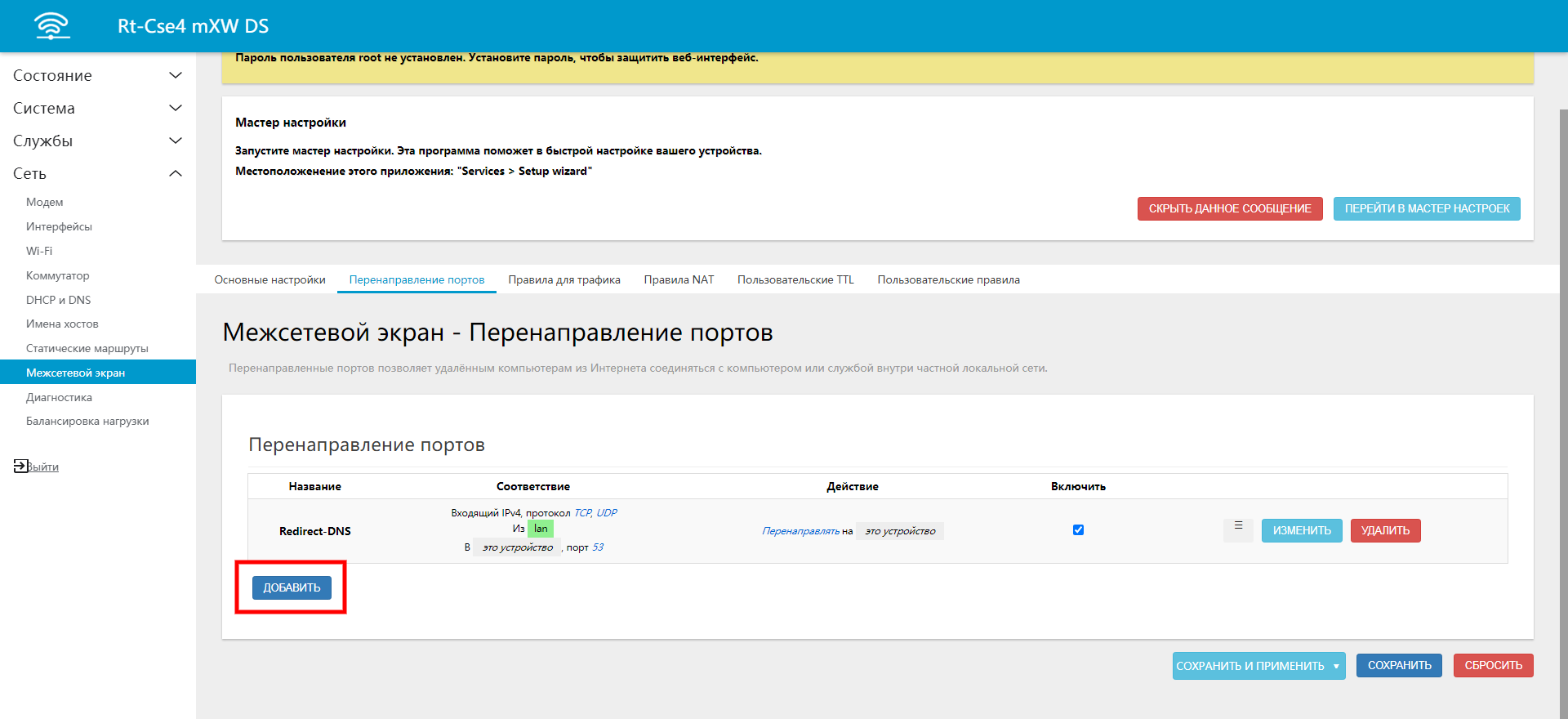Click Скрыть данное сообщение button
The height and width of the screenshot is (719, 1568).
point(1230,208)
